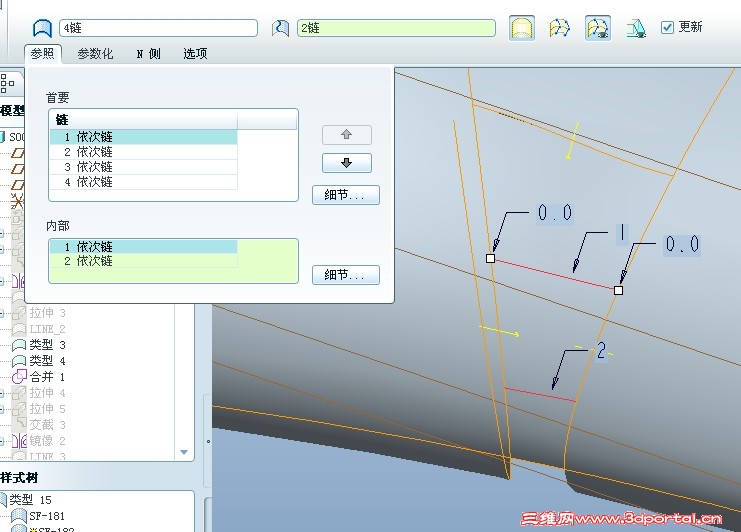Select 类型 15 in the style tree
Image resolution: width=741 pixels, height=532 pixels.
click(30, 500)
